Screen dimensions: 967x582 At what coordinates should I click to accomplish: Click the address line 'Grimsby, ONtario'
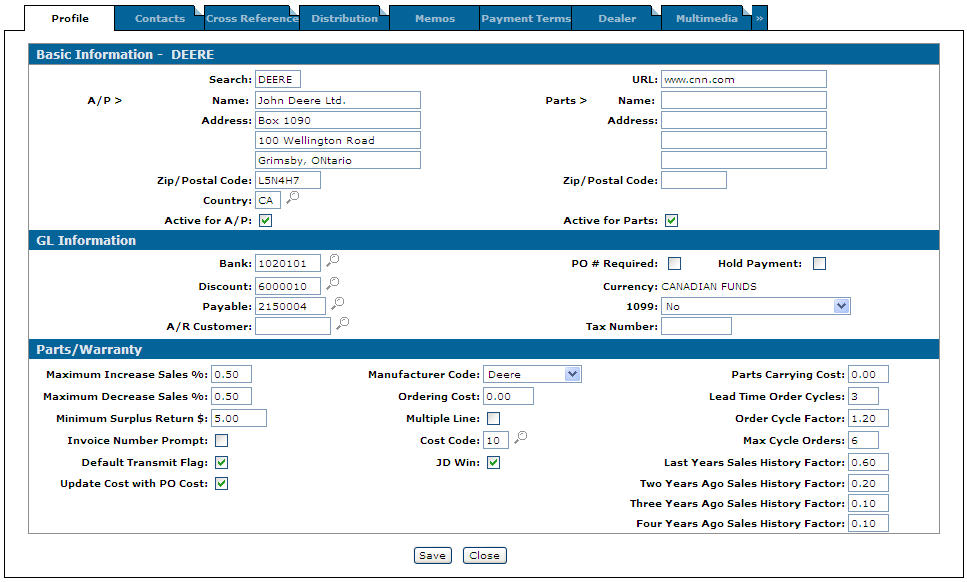point(338,160)
